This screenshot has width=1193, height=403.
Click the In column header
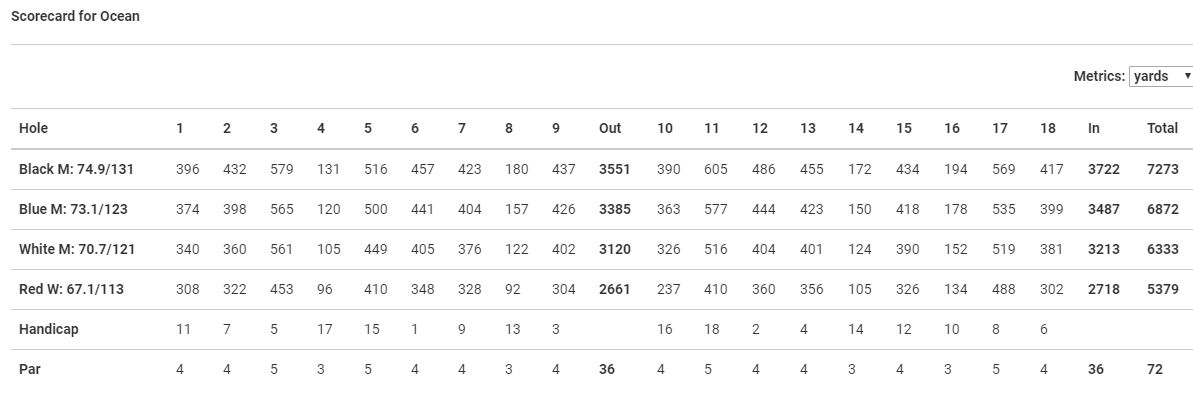(1093, 129)
